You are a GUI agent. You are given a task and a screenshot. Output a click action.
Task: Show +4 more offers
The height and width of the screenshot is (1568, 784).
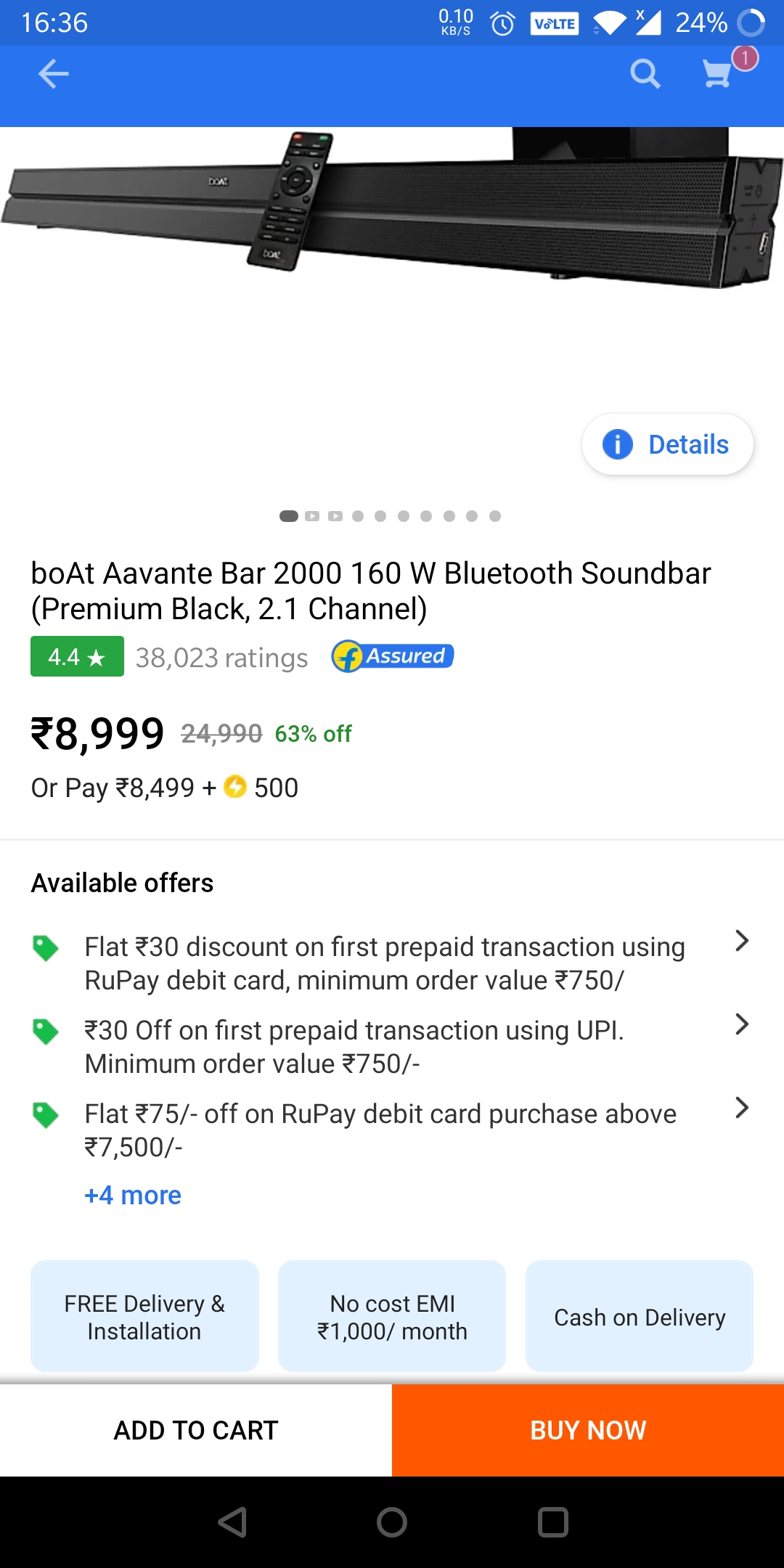click(x=133, y=1195)
